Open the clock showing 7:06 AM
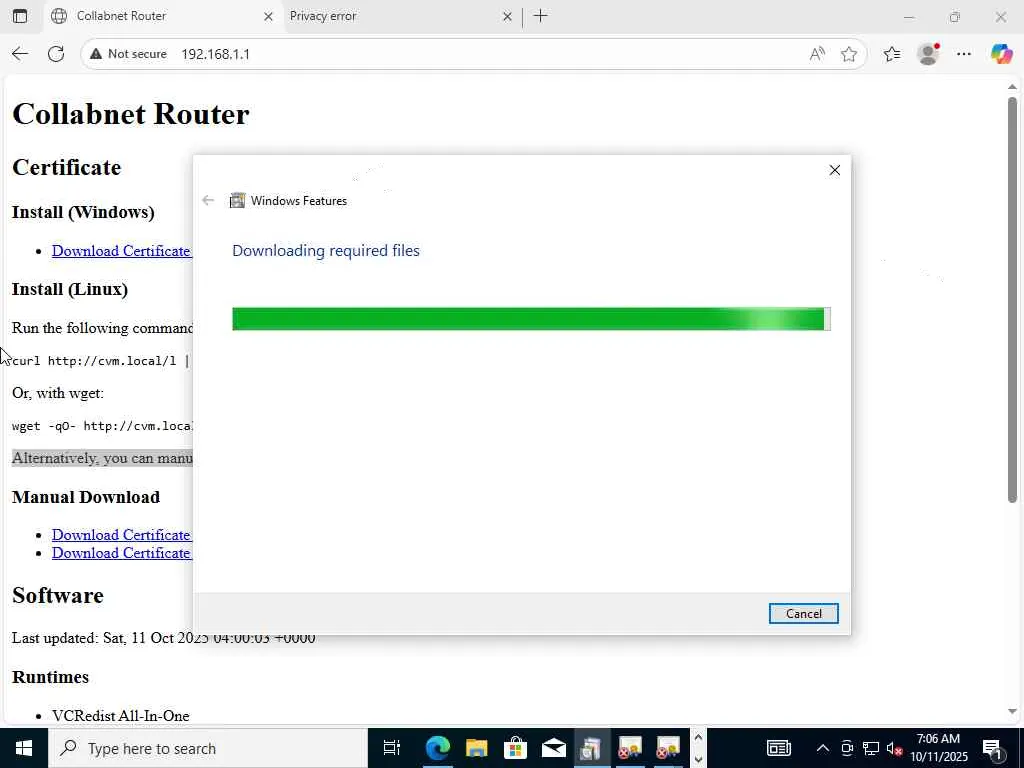The image size is (1024, 768). 938,748
